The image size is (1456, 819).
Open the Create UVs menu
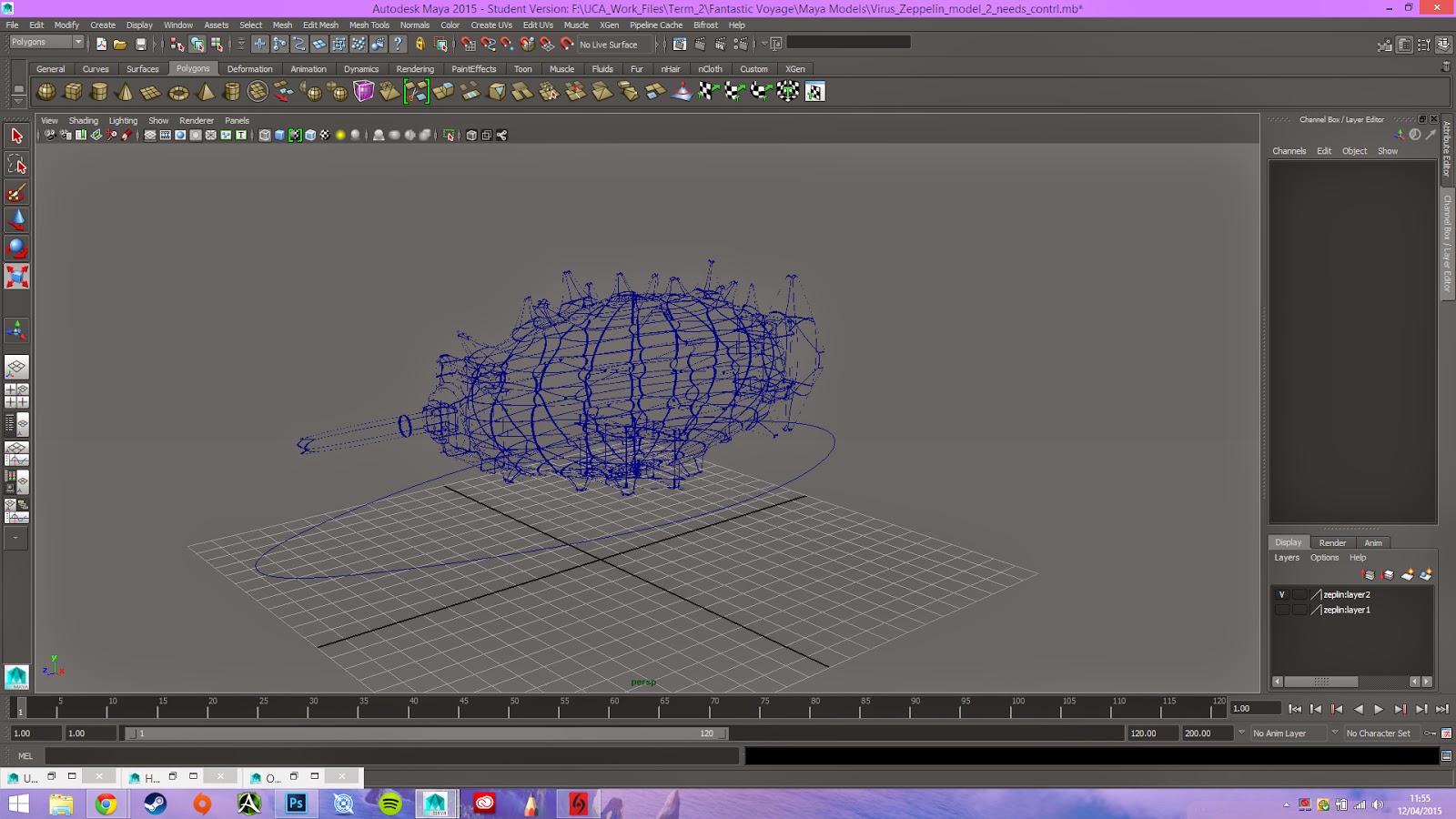click(x=491, y=25)
